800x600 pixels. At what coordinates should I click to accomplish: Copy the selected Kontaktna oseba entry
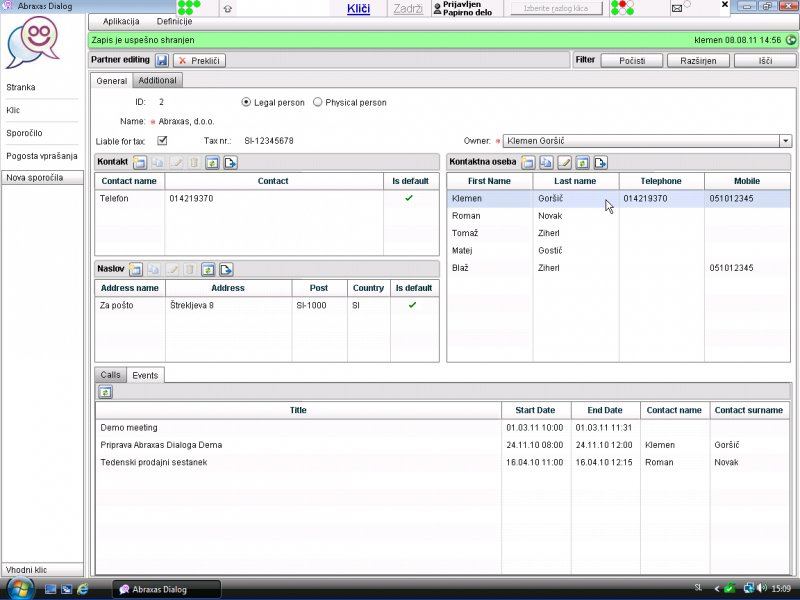coord(546,163)
